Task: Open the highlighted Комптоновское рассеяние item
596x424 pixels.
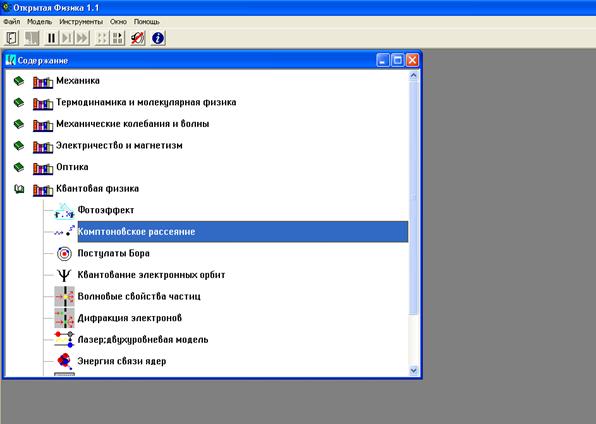Action: point(243,232)
